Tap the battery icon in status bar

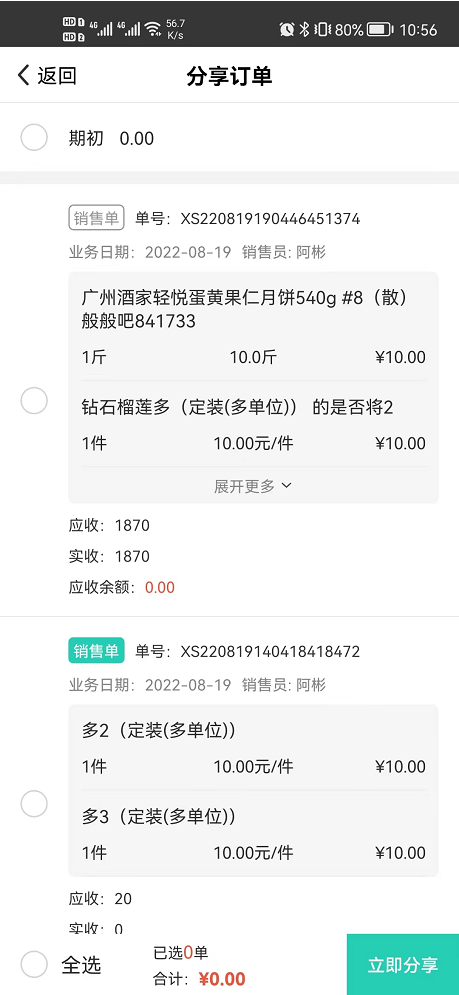tap(380, 29)
